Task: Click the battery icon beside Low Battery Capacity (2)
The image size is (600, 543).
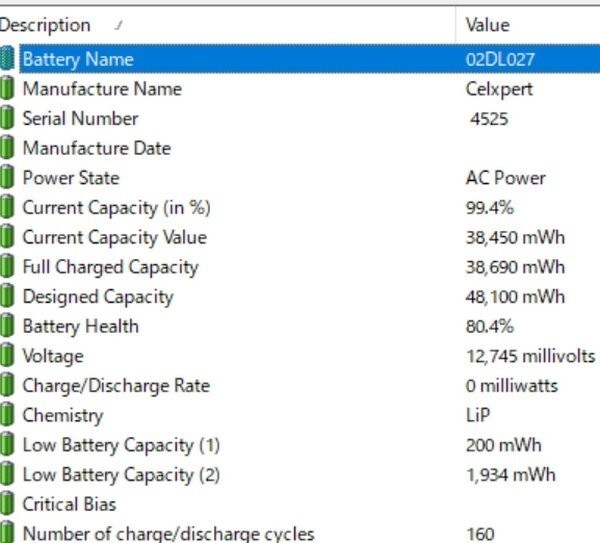Action: (x=7, y=474)
